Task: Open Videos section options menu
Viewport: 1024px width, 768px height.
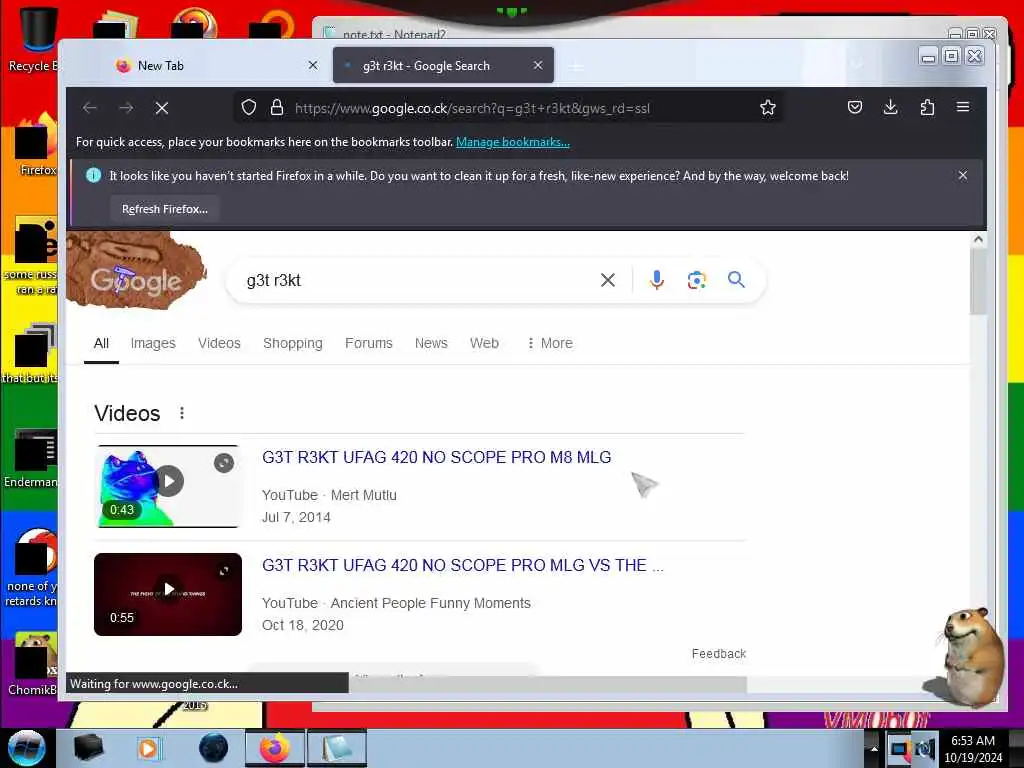Action: (182, 413)
